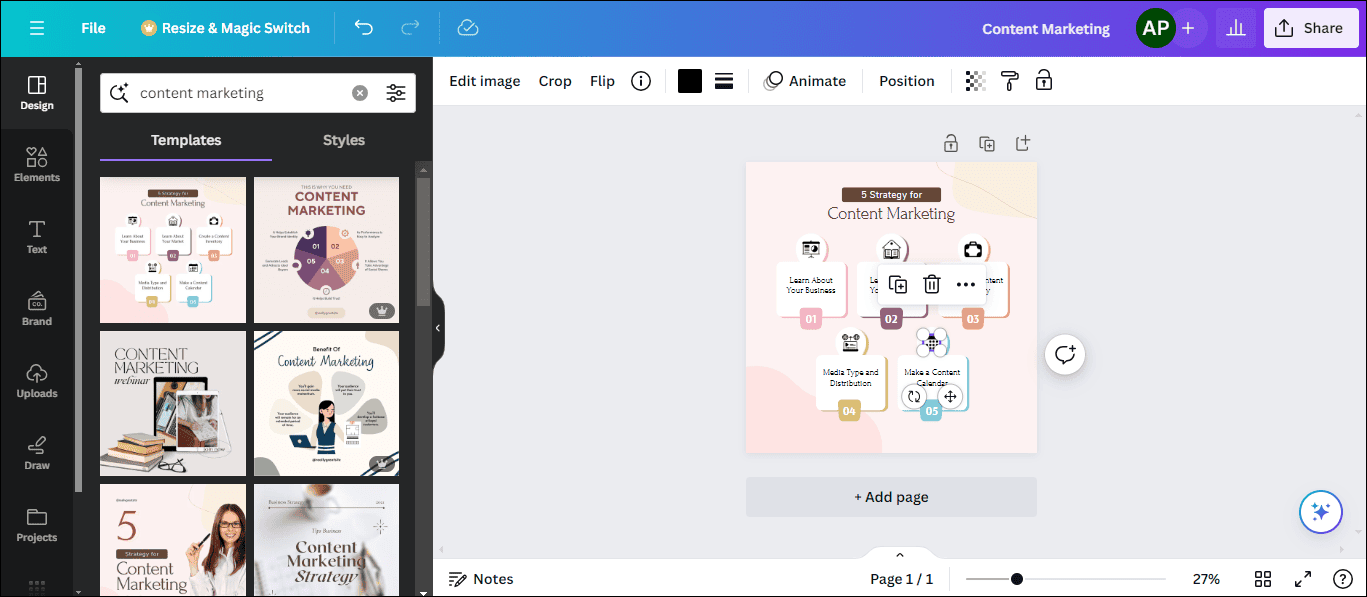Open the Uploads side panel
This screenshot has height=597, width=1367.
[x=37, y=381]
